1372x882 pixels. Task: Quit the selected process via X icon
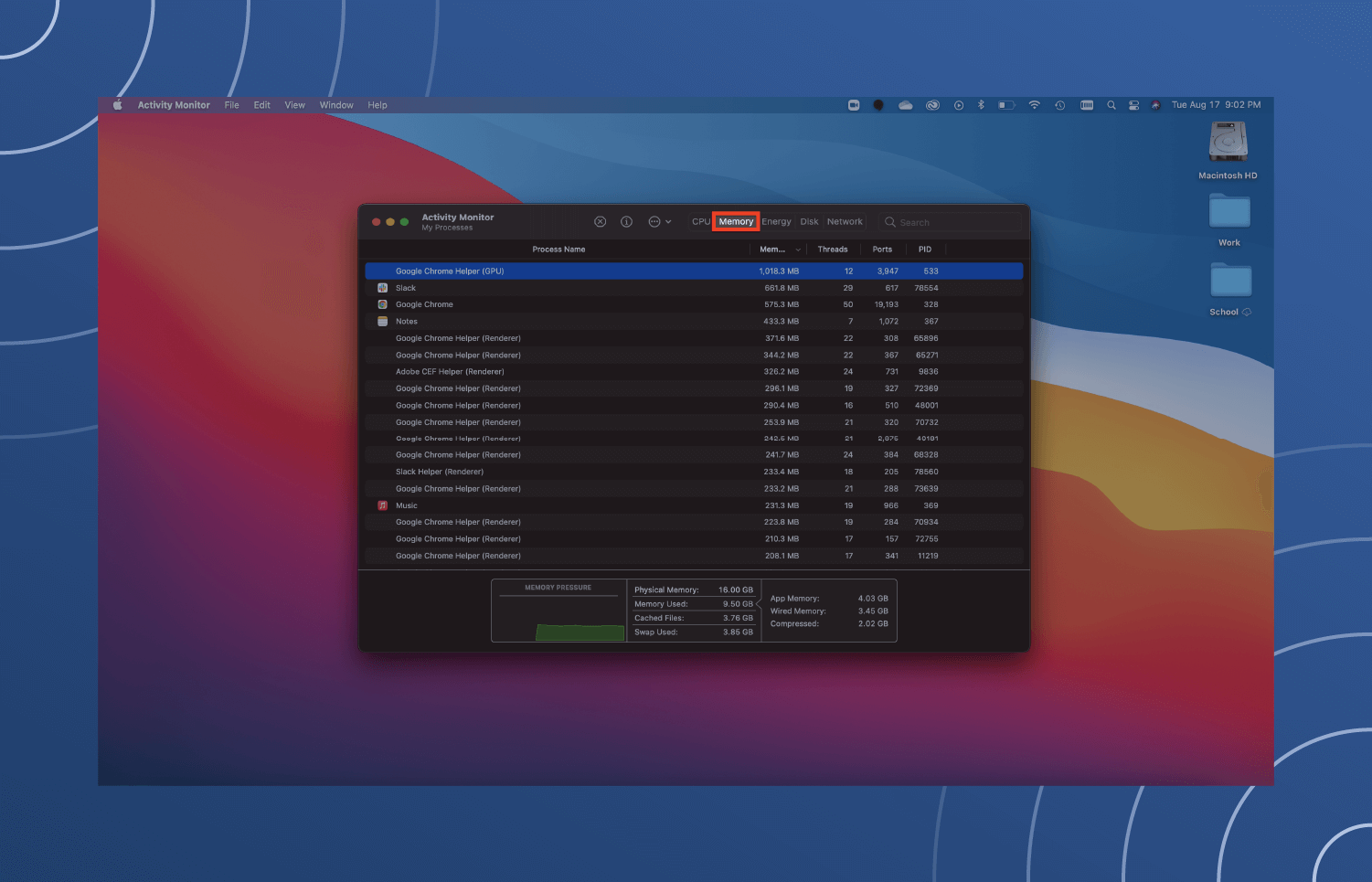click(x=600, y=221)
